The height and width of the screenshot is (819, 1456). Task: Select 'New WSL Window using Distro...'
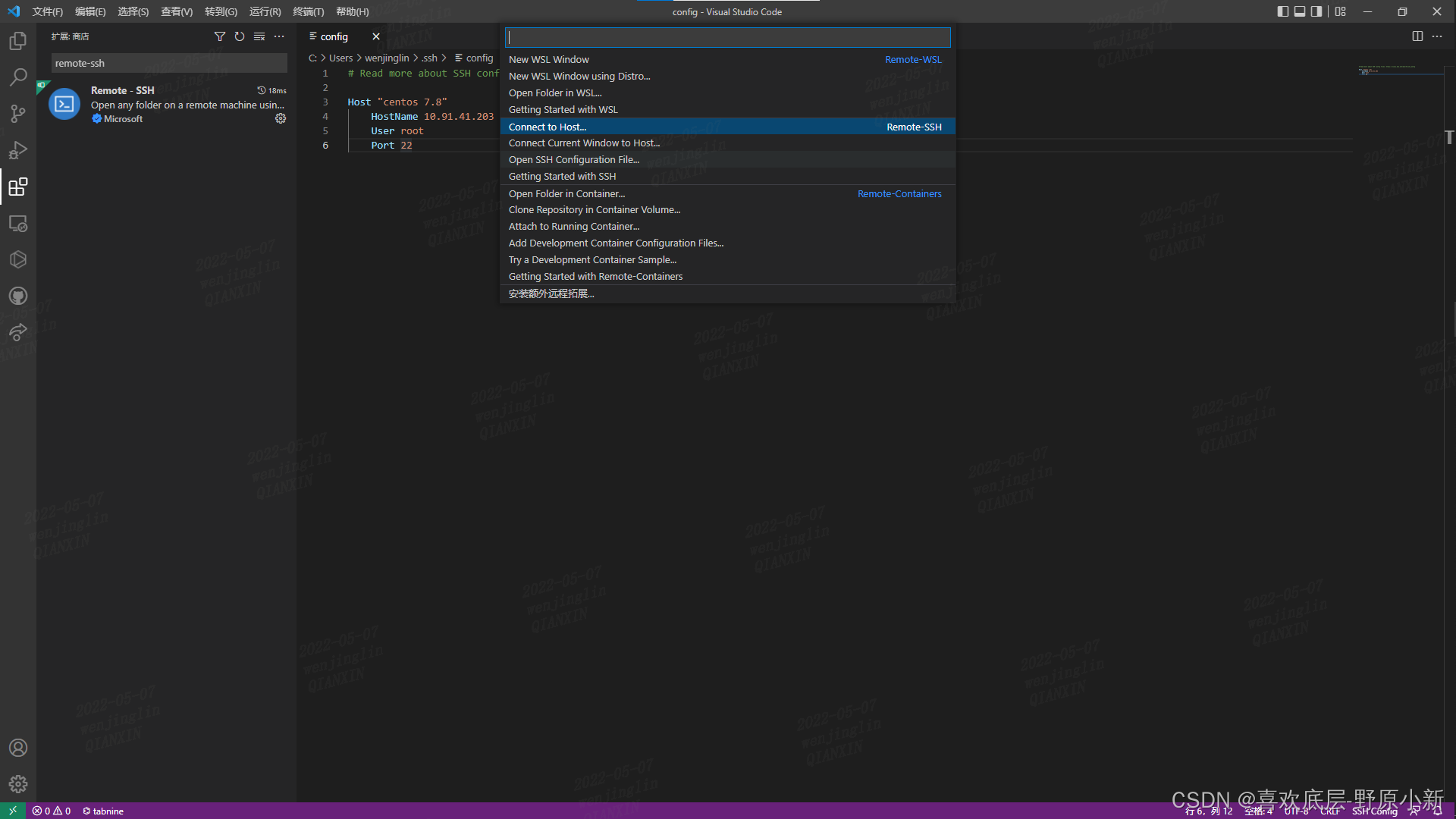[x=727, y=76]
